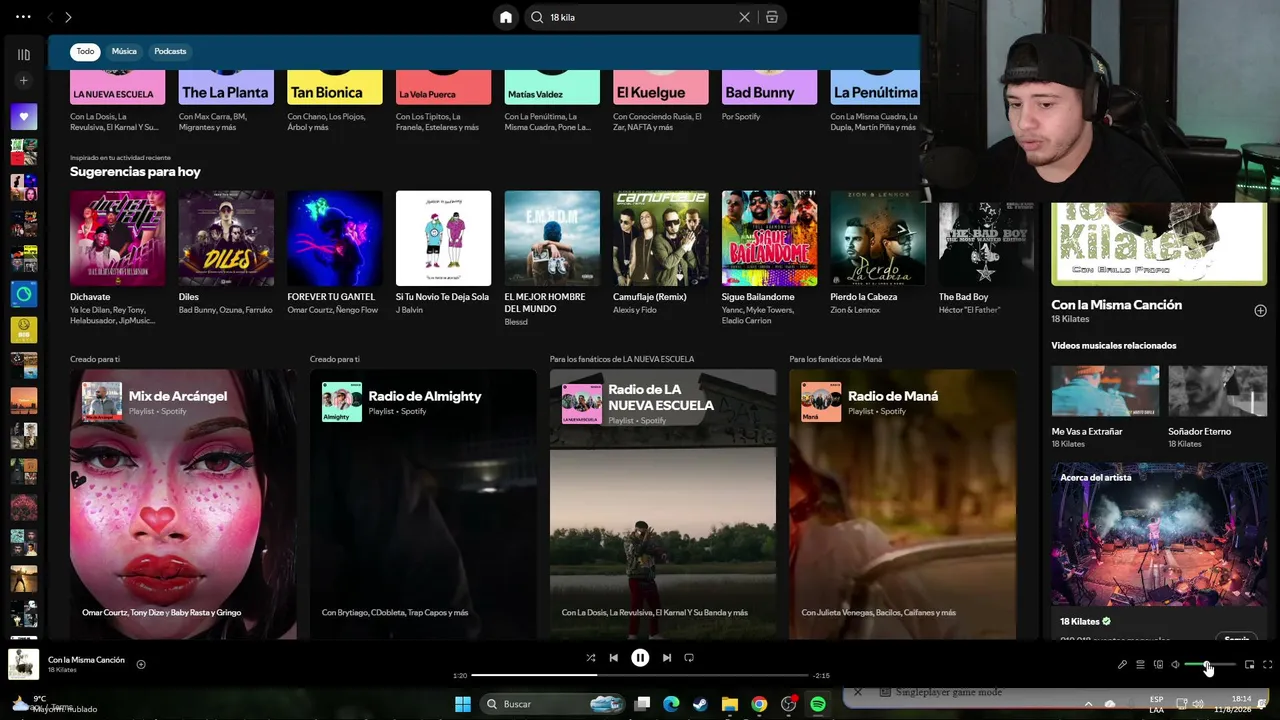Adjust the volume slider
This screenshot has width=1280, height=720.
click(1210, 665)
